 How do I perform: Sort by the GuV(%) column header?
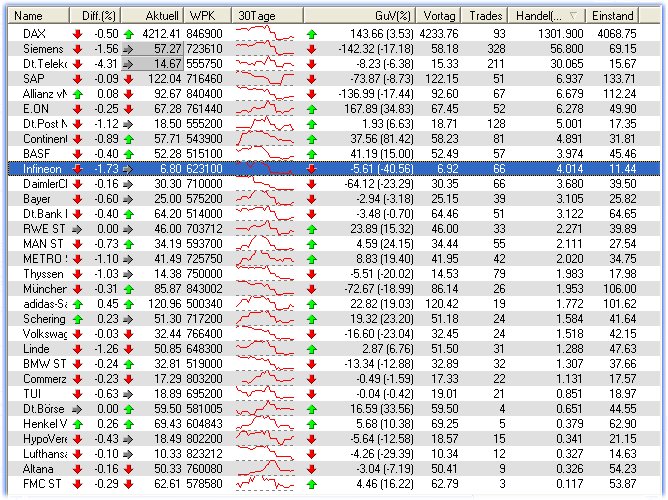360,16
